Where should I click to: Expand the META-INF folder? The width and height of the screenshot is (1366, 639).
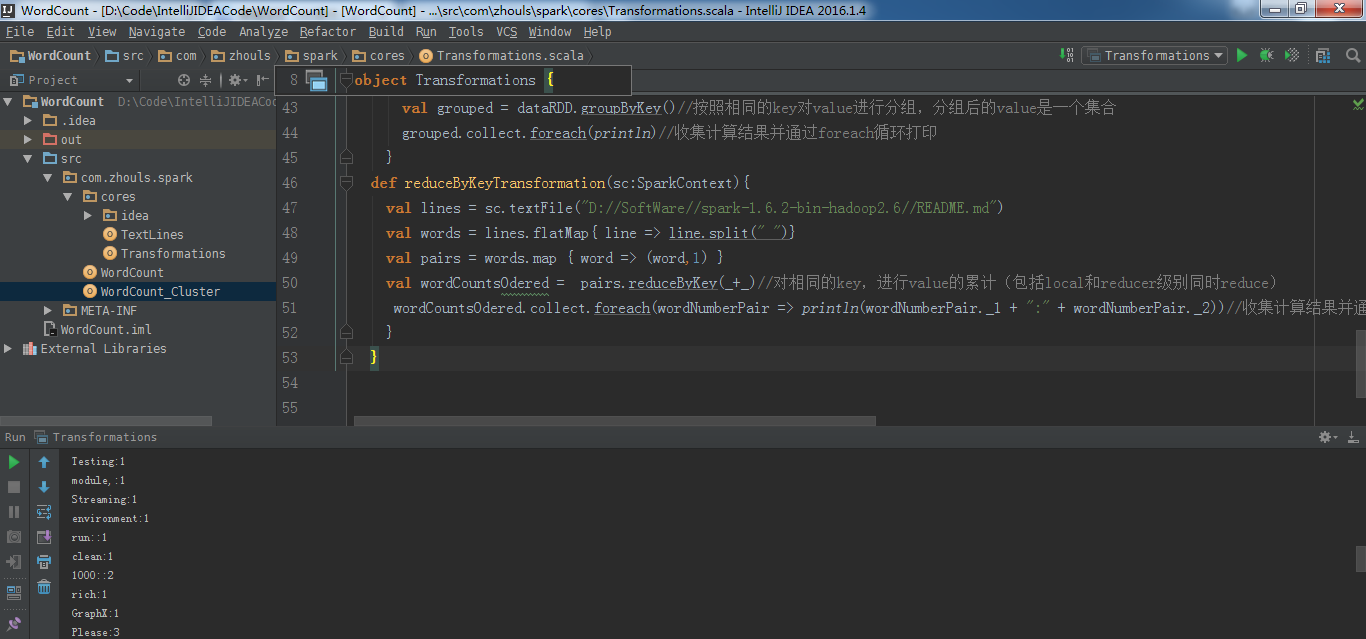[48, 311]
